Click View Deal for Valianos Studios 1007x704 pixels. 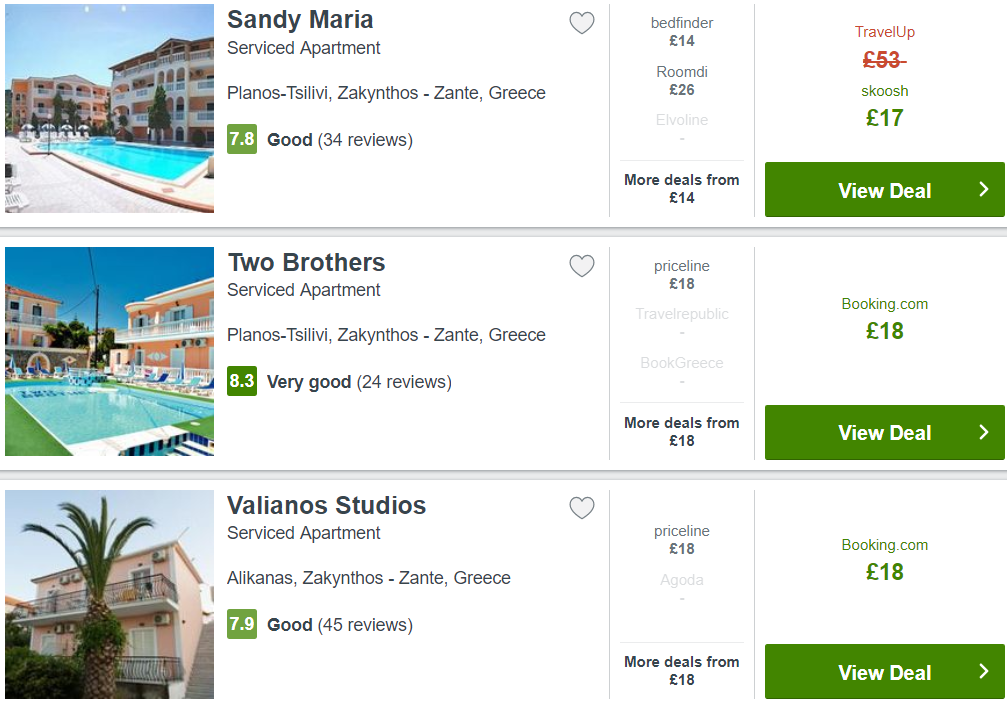point(884,672)
